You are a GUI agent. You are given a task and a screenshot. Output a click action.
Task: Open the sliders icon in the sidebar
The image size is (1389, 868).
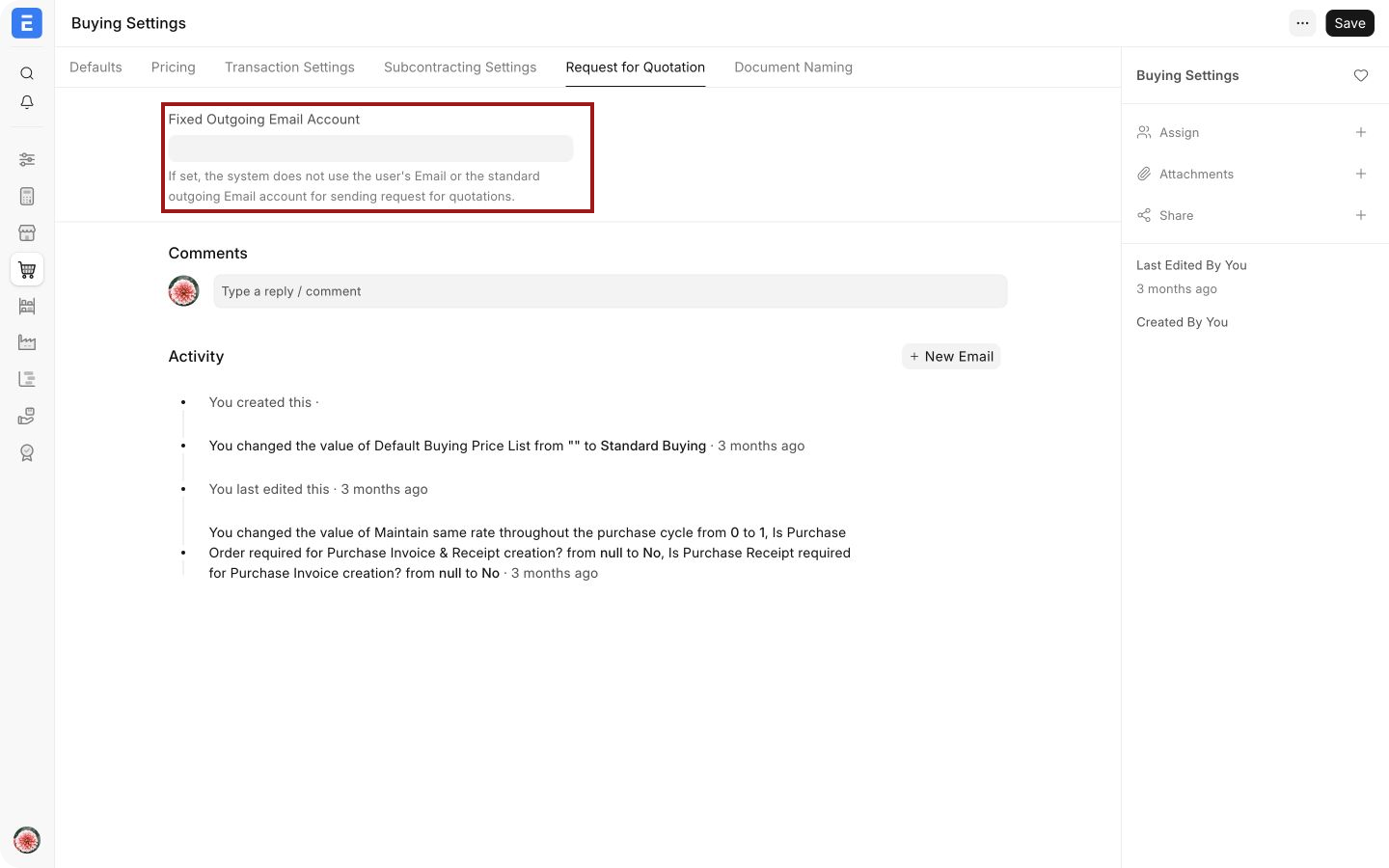(27, 159)
